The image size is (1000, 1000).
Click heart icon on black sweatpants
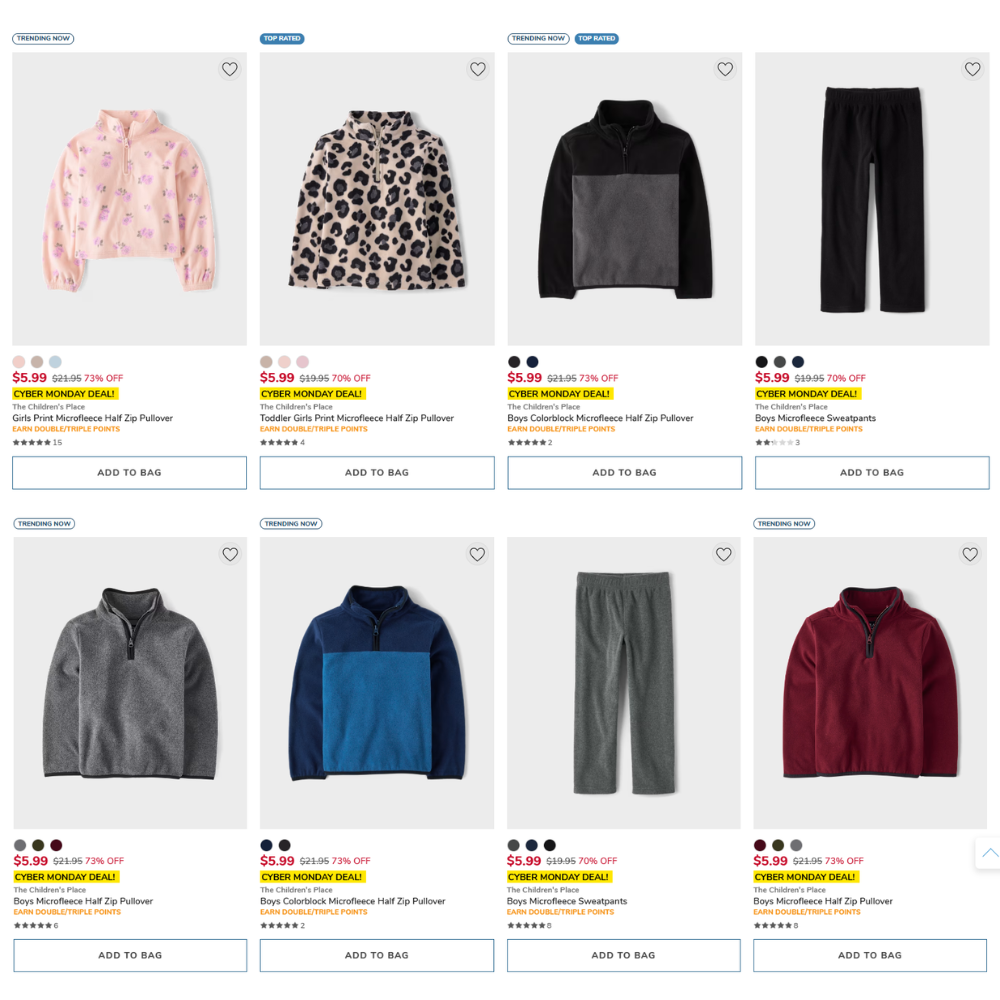[972, 70]
